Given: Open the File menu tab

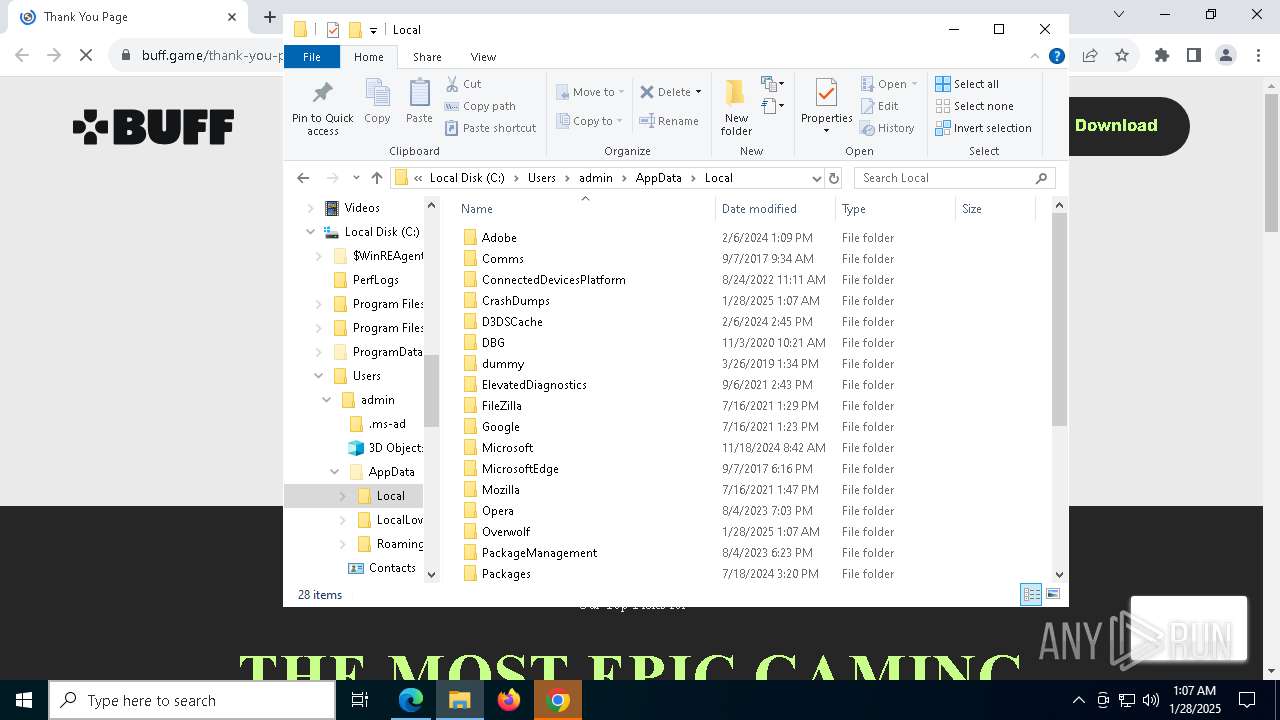Looking at the screenshot, I should (x=312, y=57).
